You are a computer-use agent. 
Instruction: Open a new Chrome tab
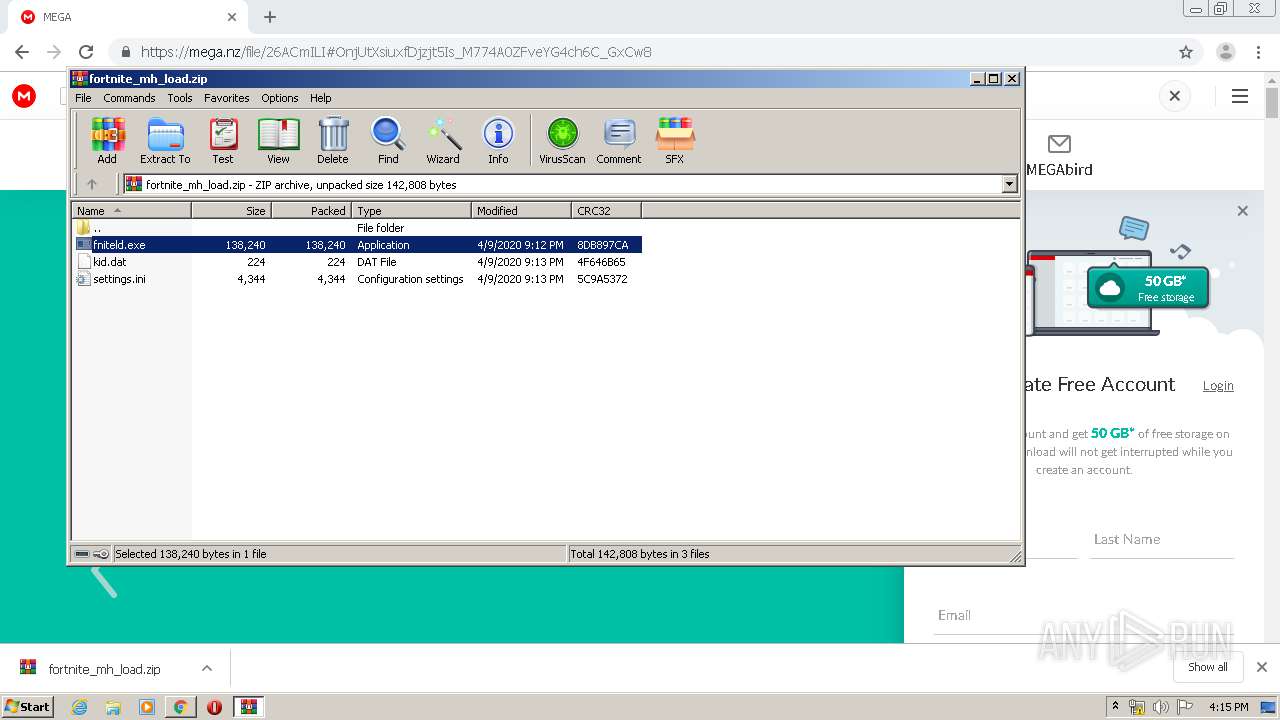pos(270,17)
